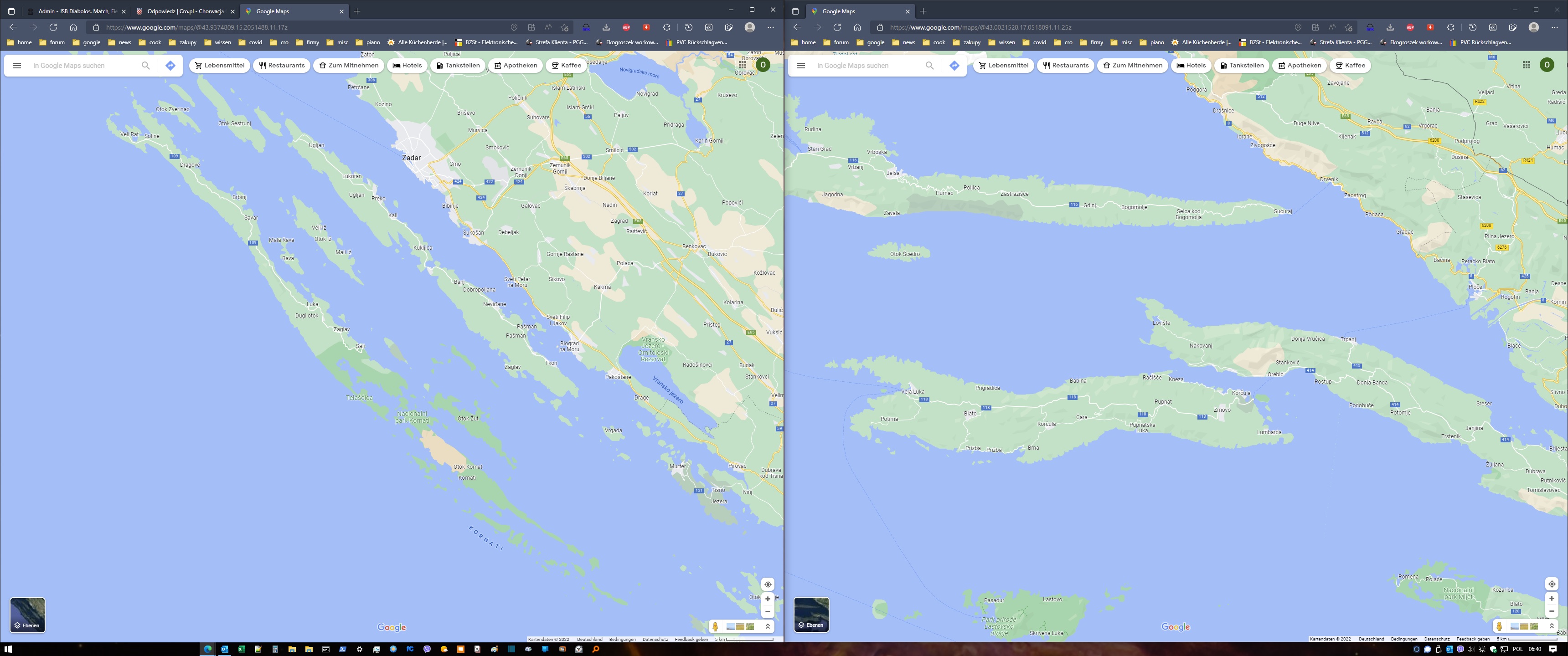
Task: Expand the imagery strip in right map
Action: coord(1552,626)
